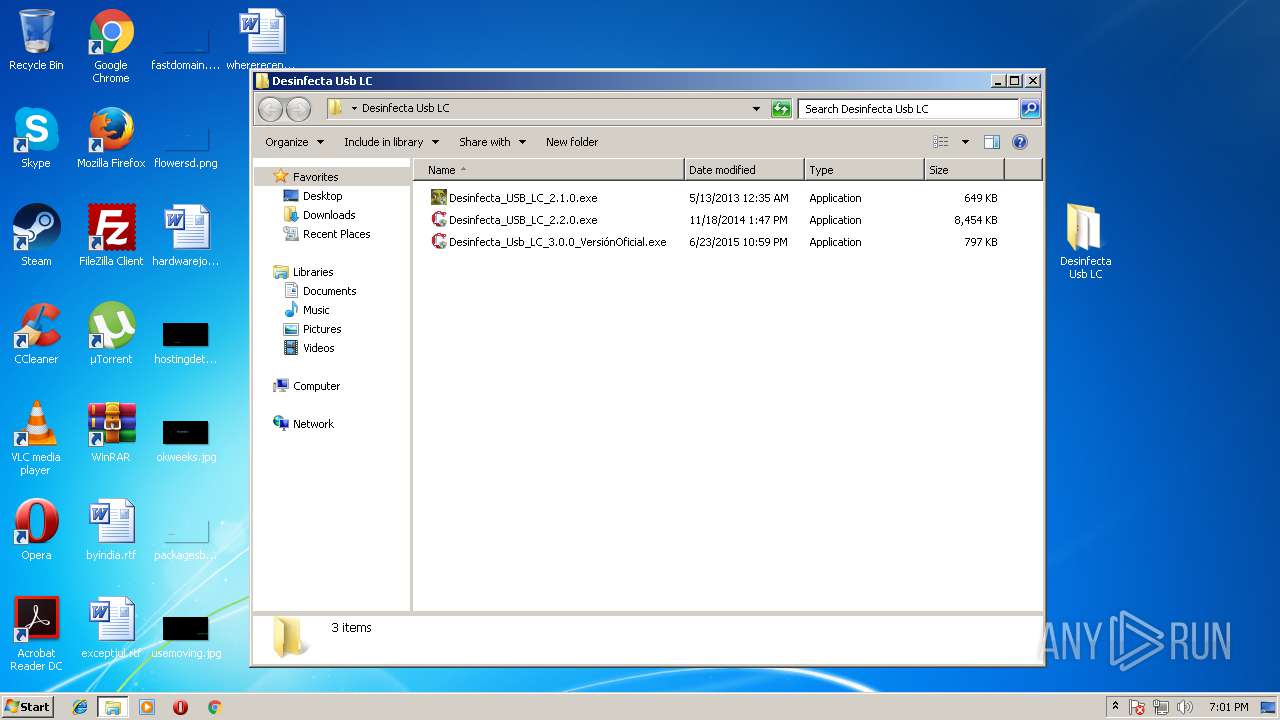
Task: Select the WinRAR desktop icon
Action: (111, 432)
